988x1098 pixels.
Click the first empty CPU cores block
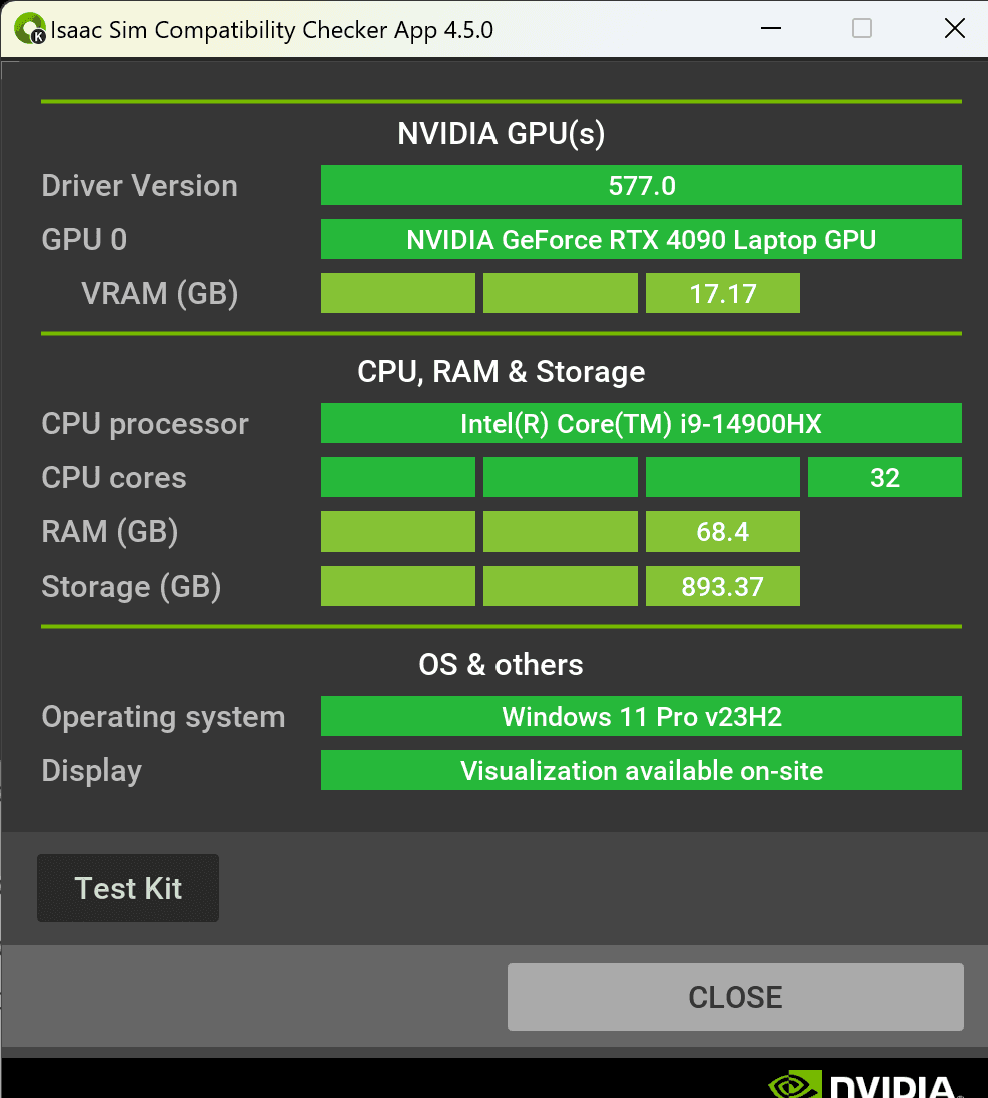398,478
